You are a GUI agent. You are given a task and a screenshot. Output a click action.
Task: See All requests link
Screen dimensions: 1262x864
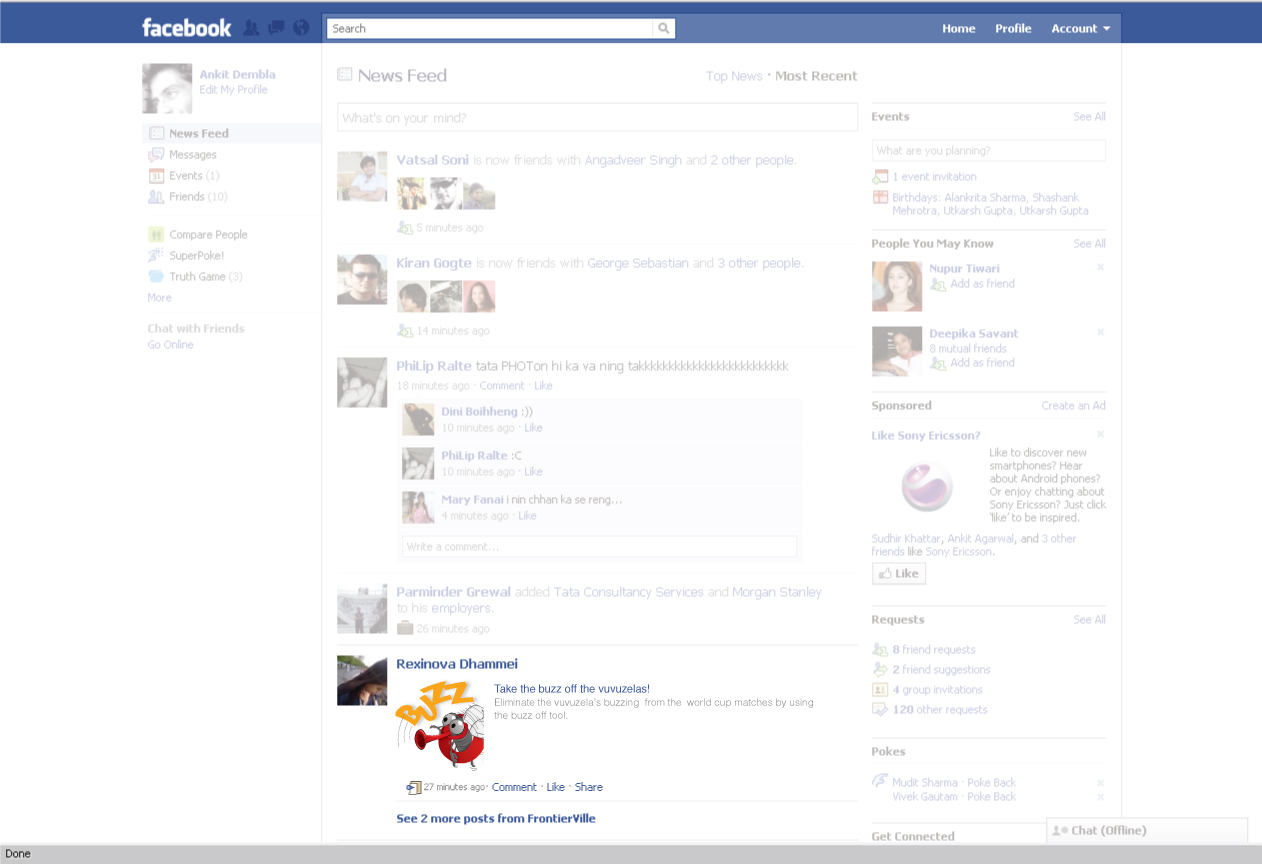tap(1089, 619)
